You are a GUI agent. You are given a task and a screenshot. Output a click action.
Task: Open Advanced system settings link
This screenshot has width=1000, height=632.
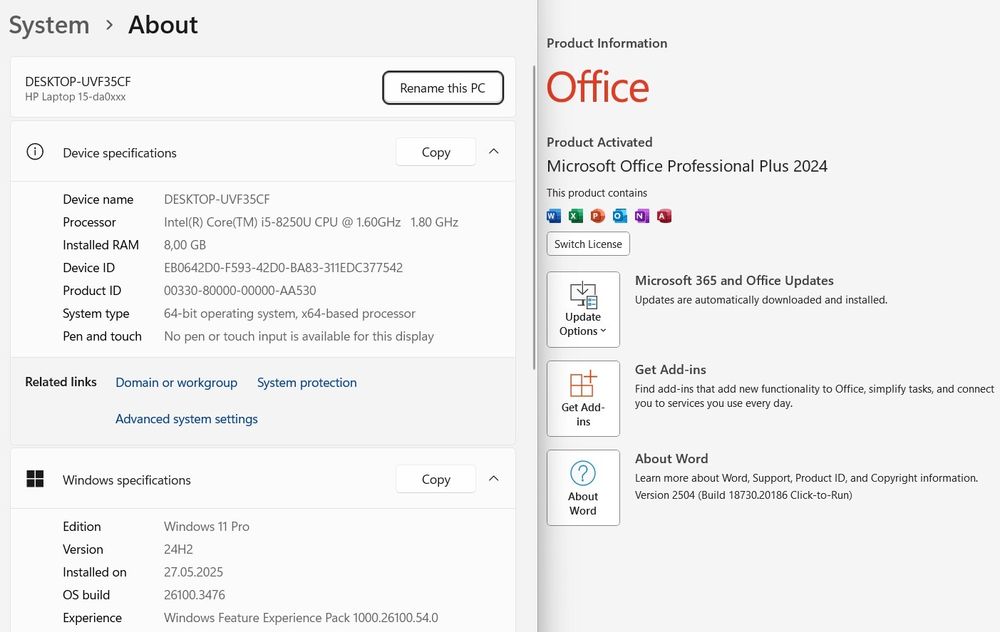[x=186, y=419]
